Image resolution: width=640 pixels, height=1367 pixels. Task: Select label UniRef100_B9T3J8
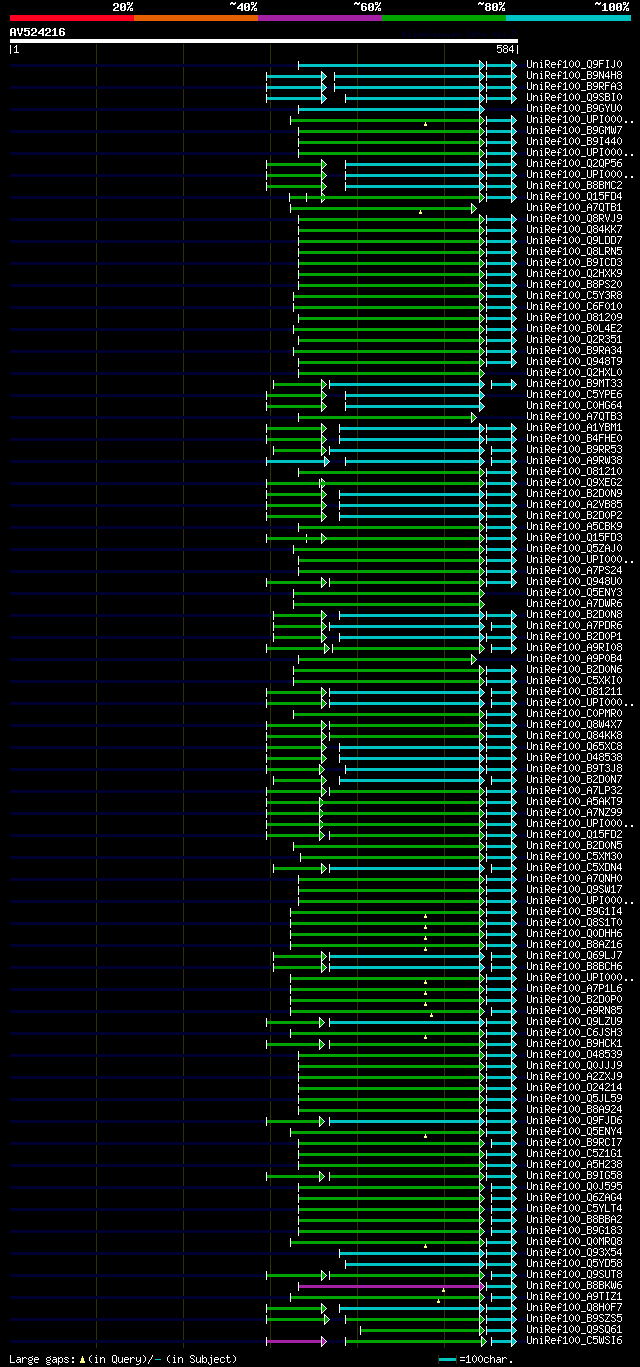click(x=573, y=768)
